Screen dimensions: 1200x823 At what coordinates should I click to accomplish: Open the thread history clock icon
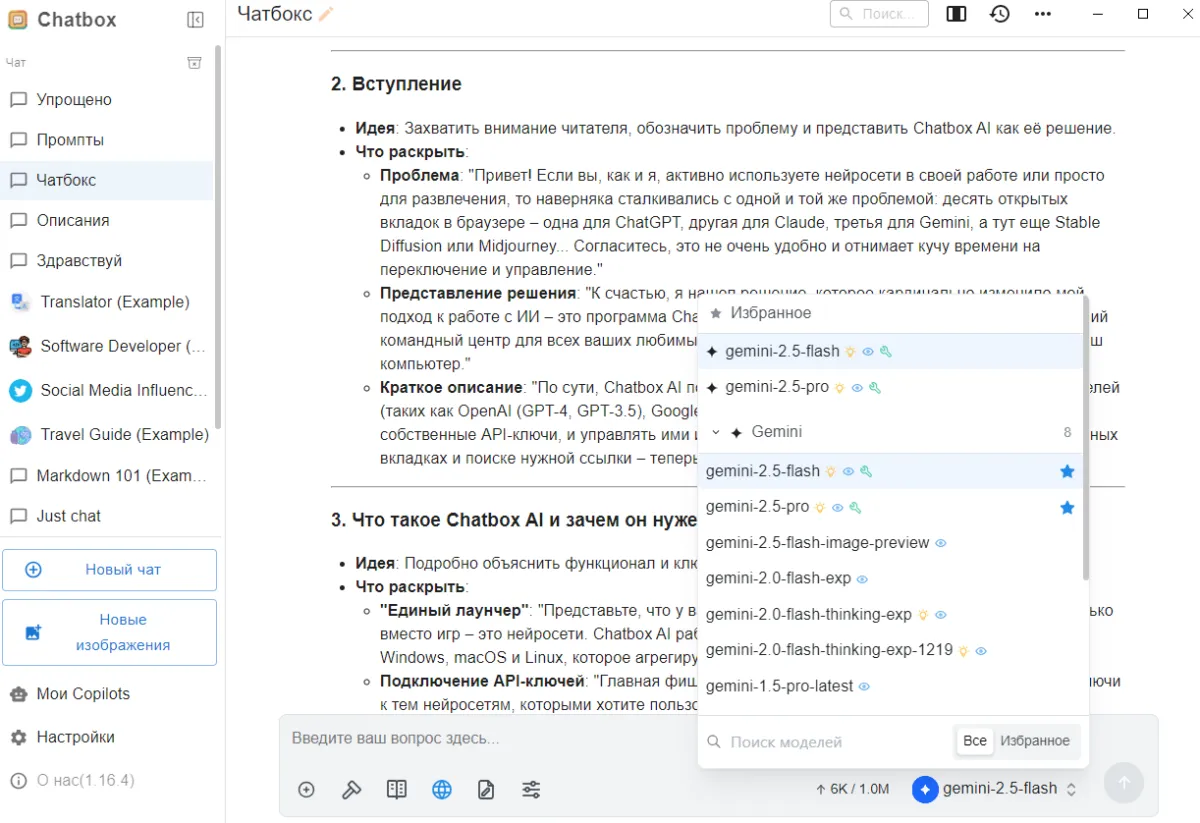[999, 14]
